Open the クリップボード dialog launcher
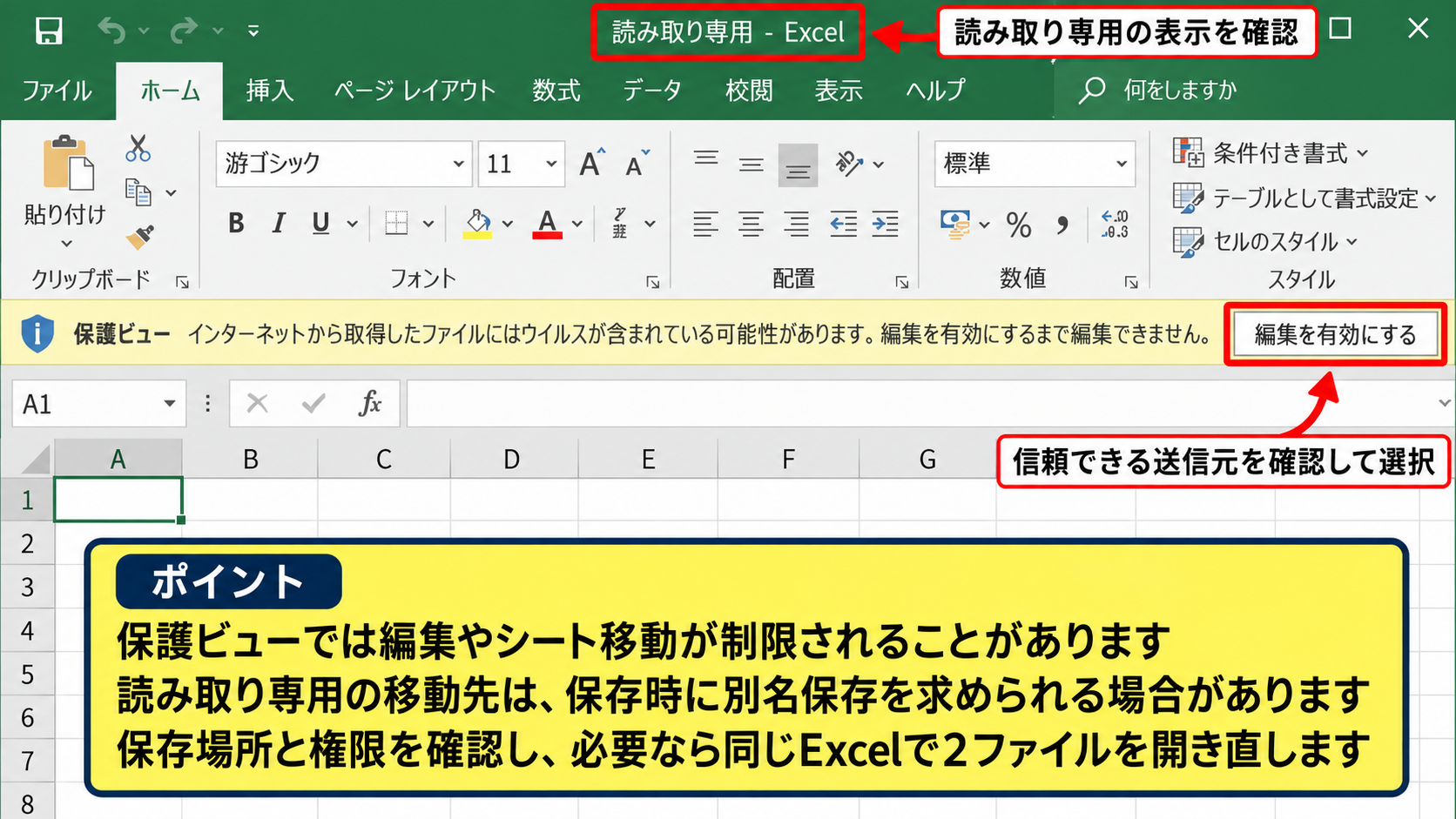Screen dimensions: 1456x819 [x=182, y=282]
